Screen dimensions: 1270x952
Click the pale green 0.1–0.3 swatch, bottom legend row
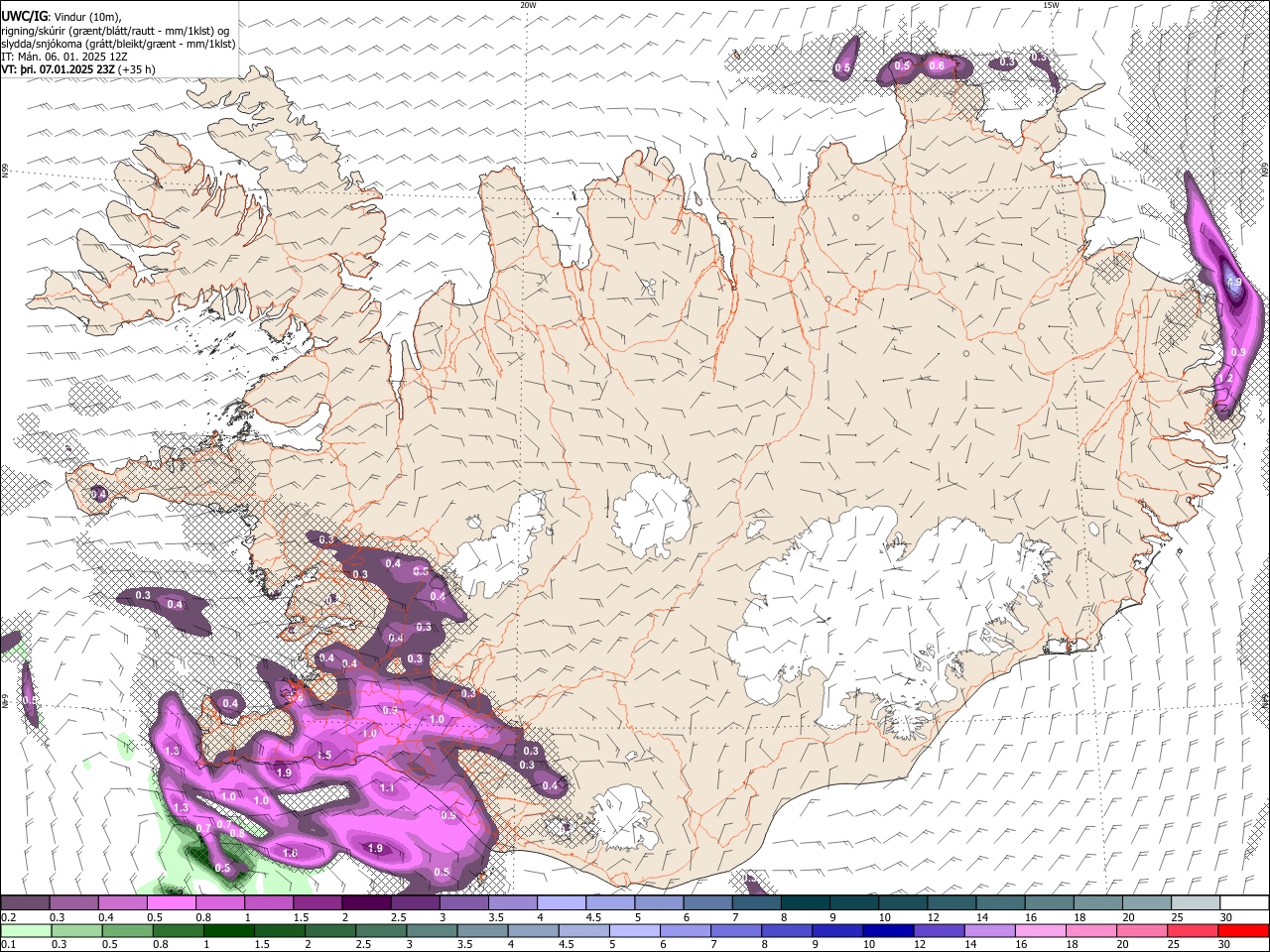pos(26,930)
